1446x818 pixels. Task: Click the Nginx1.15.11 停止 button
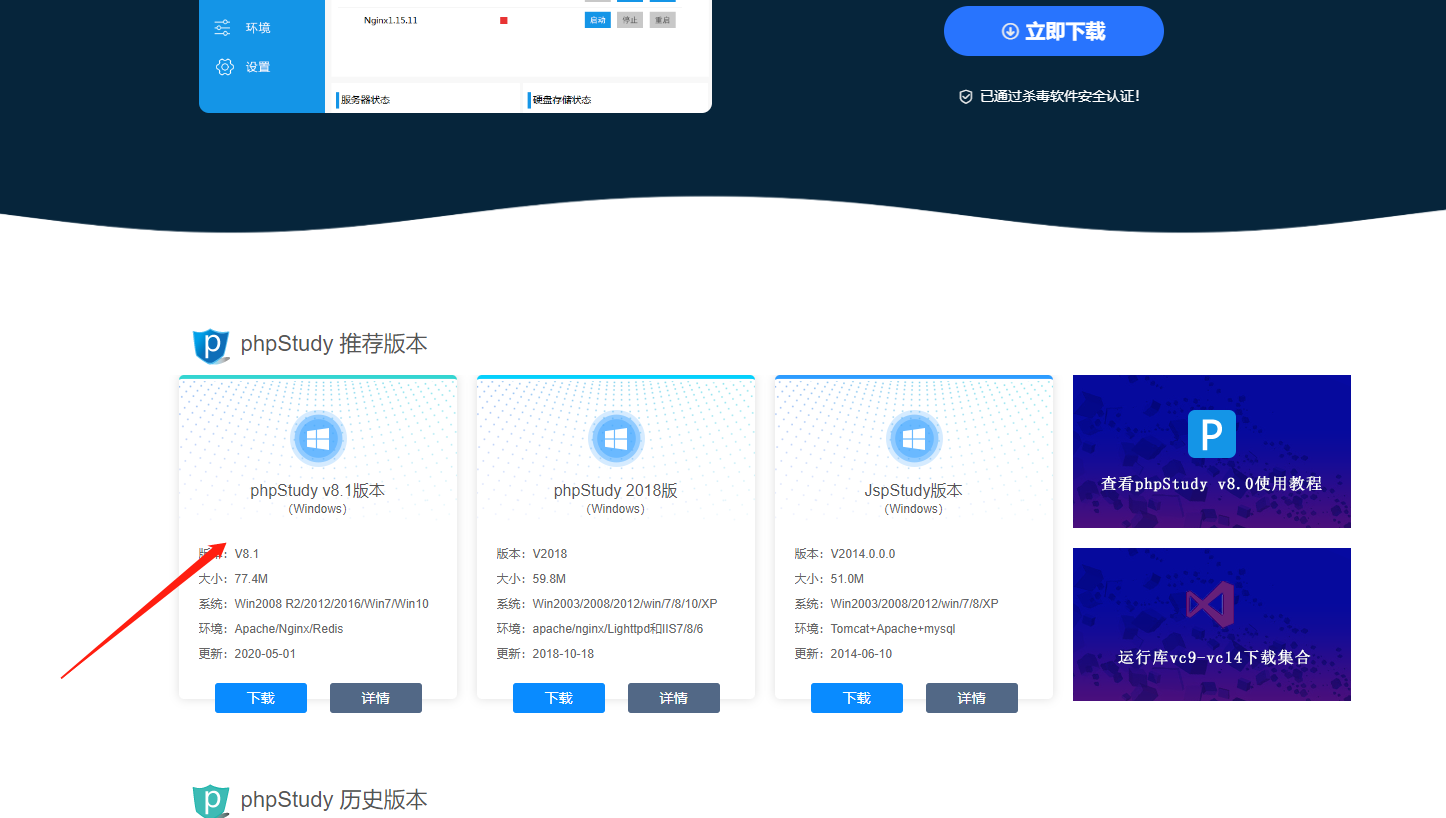point(630,20)
